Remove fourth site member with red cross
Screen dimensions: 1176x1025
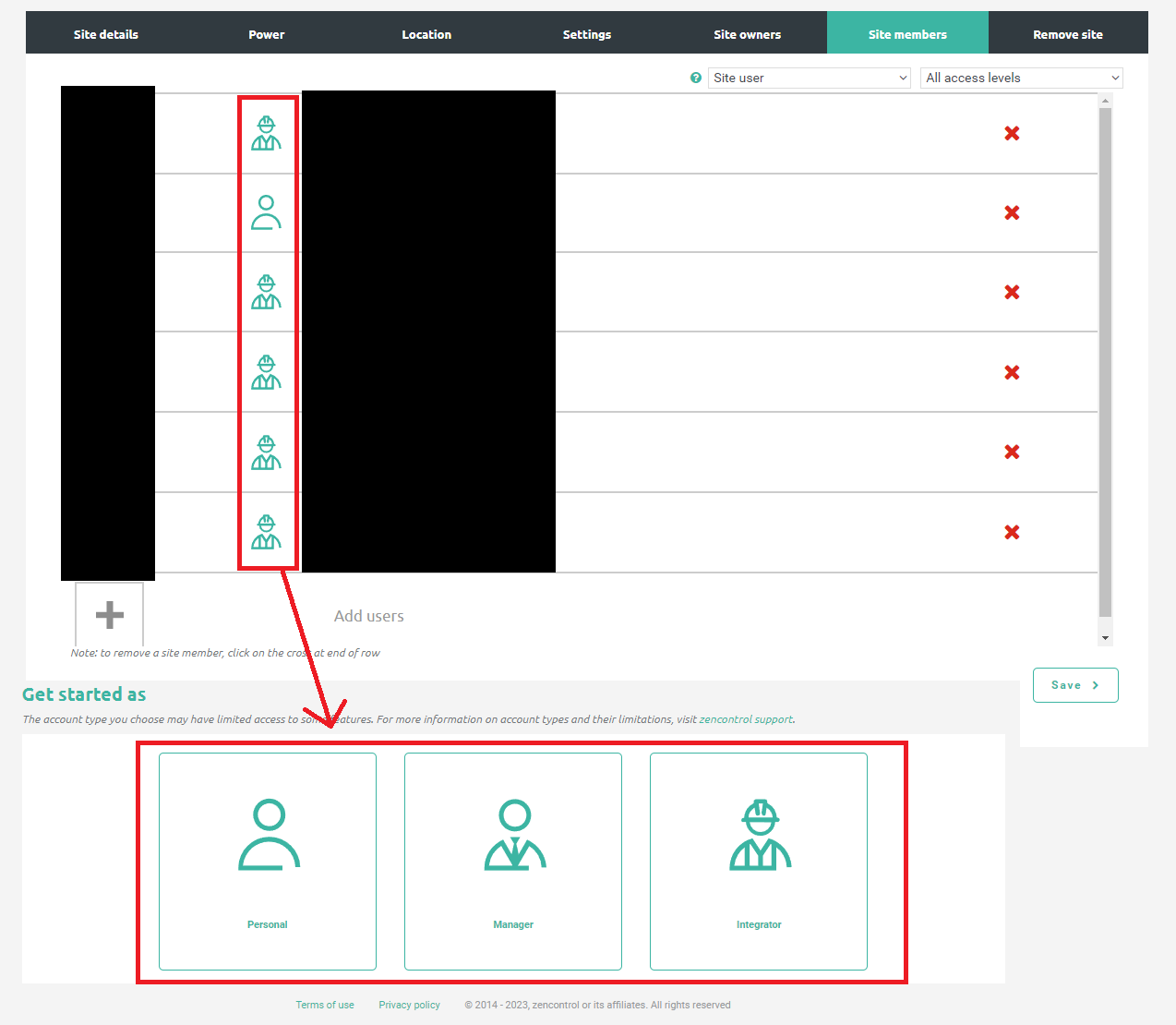1012,372
